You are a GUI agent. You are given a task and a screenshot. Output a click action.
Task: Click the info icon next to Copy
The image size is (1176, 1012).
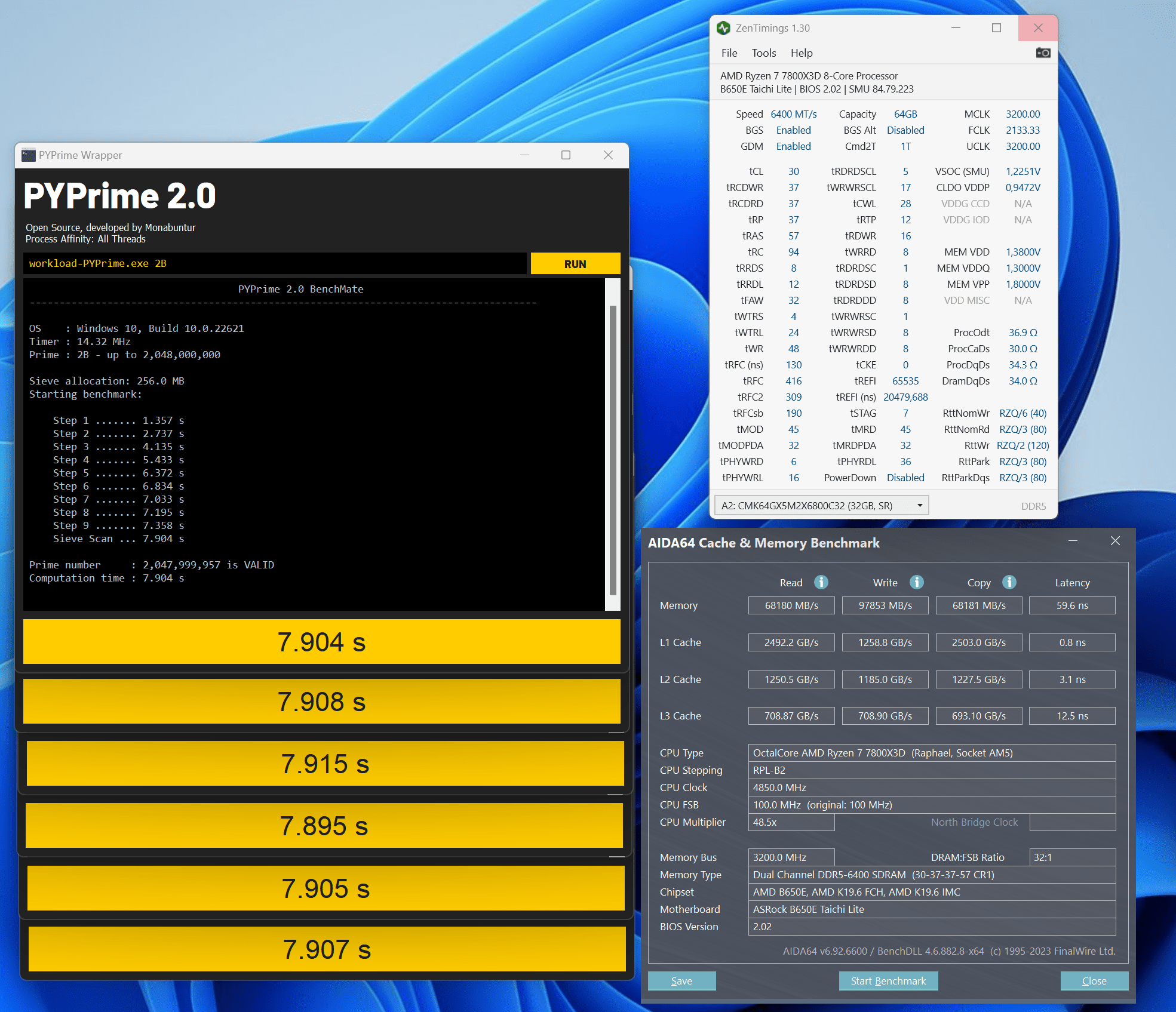1009,582
